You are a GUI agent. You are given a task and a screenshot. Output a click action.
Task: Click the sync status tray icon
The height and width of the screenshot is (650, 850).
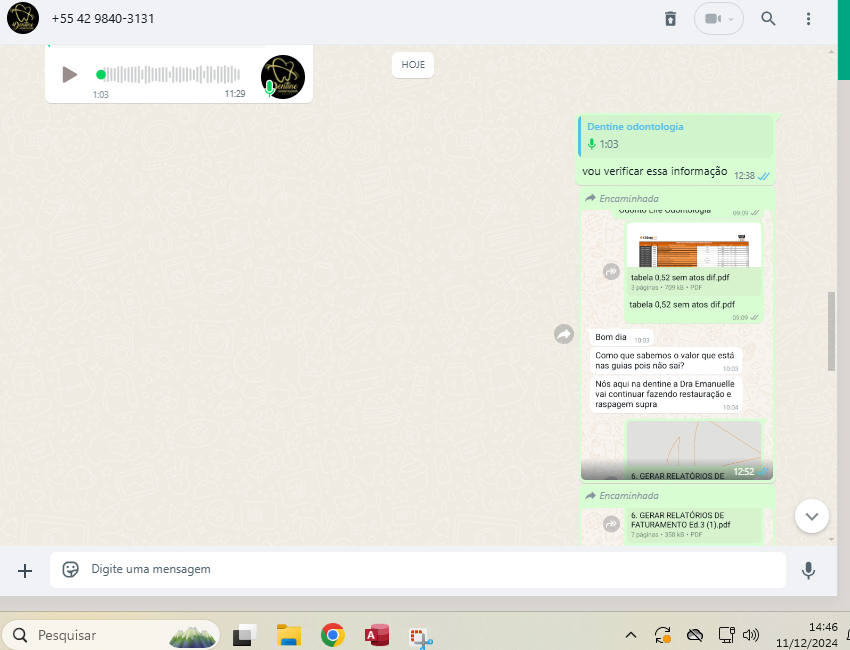pyautogui.click(x=663, y=635)
